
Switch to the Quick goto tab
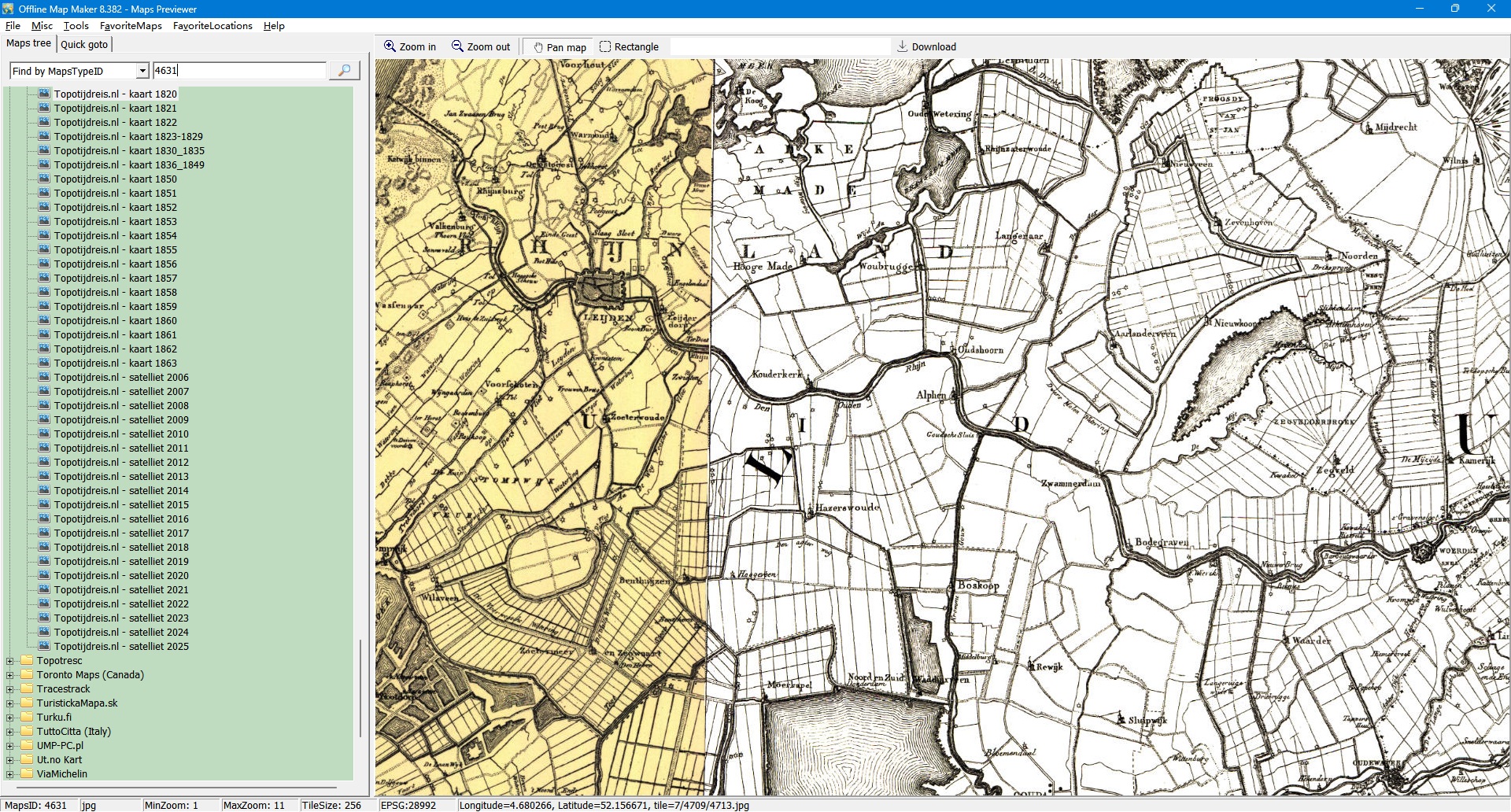point(84,45)
